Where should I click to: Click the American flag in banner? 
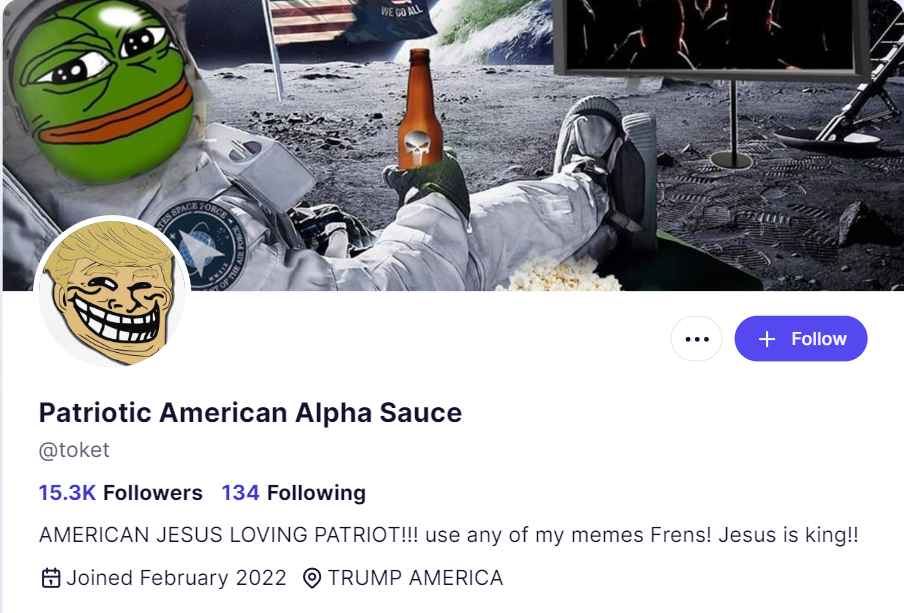pos(311,22)
